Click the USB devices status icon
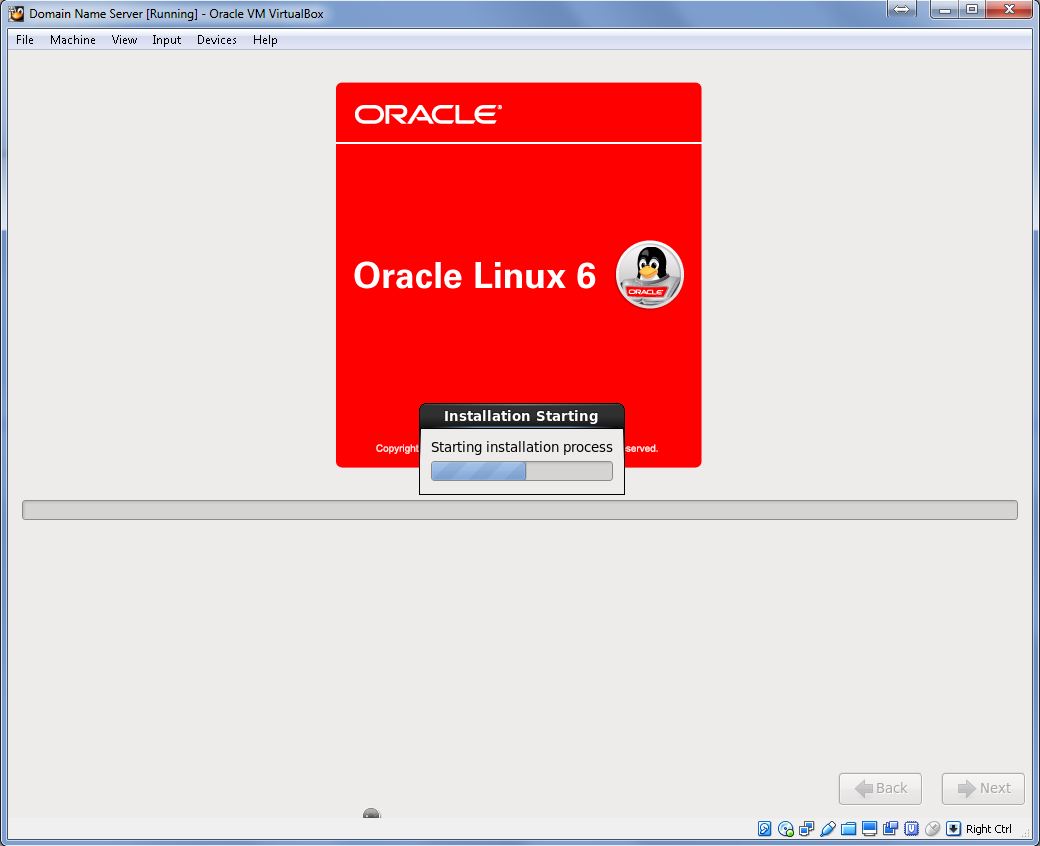 pos(827,828)
